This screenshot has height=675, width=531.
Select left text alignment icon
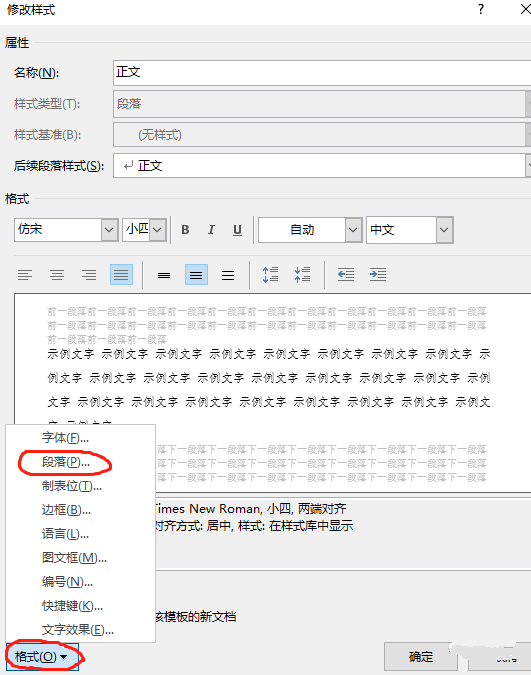pos(25,275)
